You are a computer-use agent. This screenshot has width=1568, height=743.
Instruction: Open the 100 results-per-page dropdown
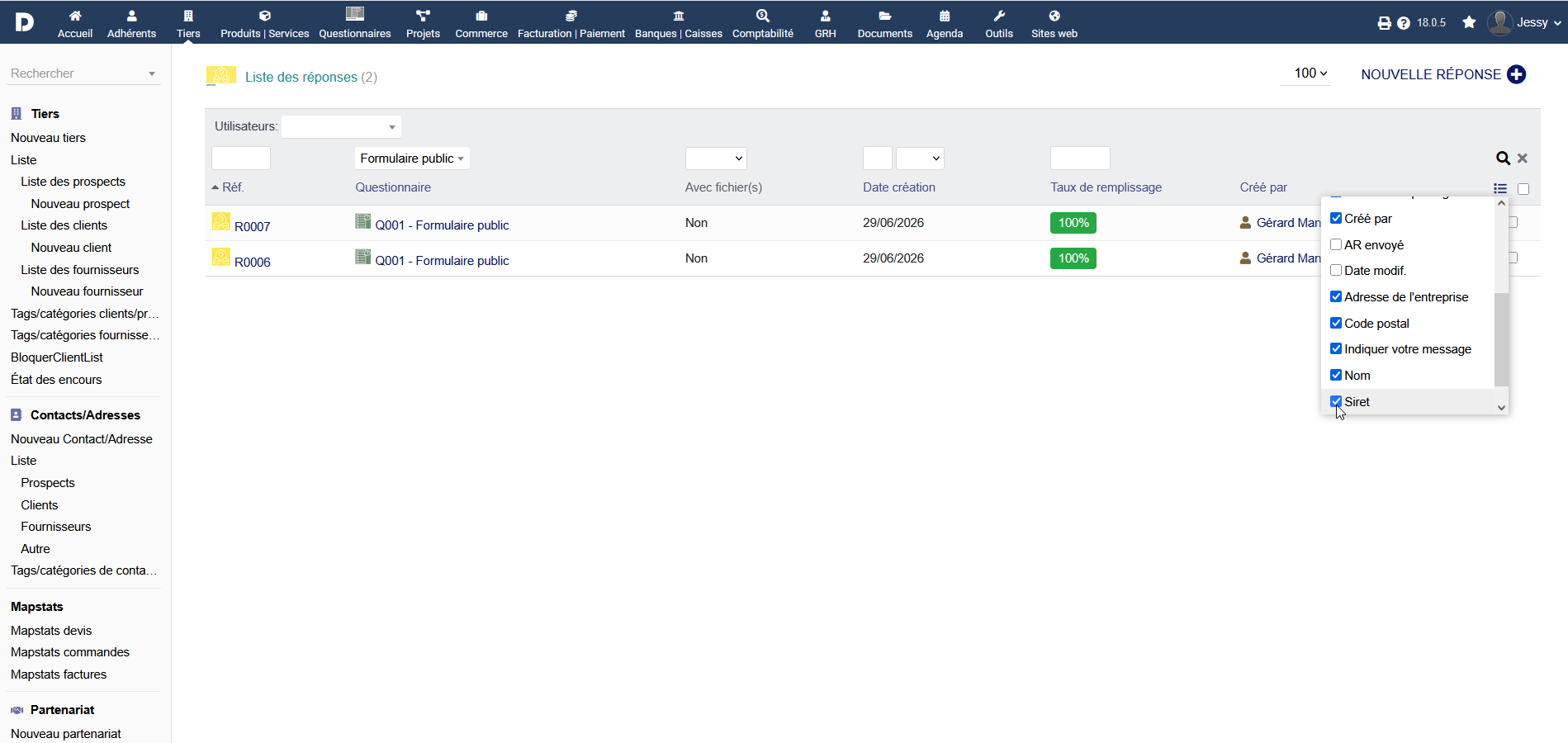tap(1310, 73)
